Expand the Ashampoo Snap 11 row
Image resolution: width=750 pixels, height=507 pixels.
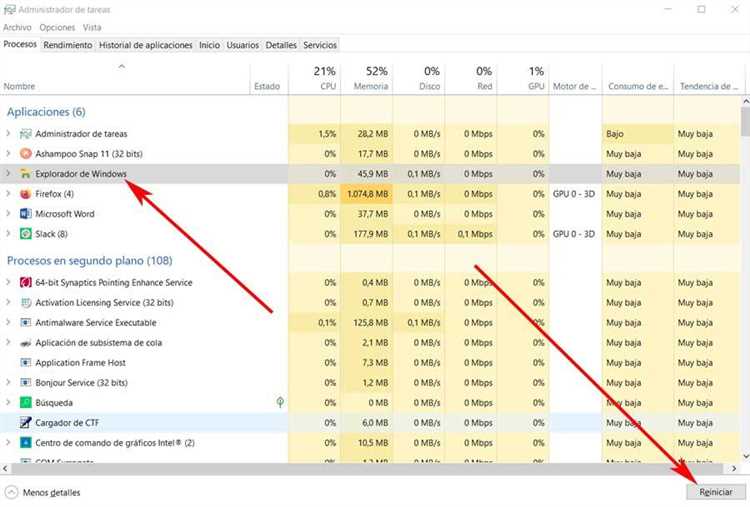[x=8, y=154]
